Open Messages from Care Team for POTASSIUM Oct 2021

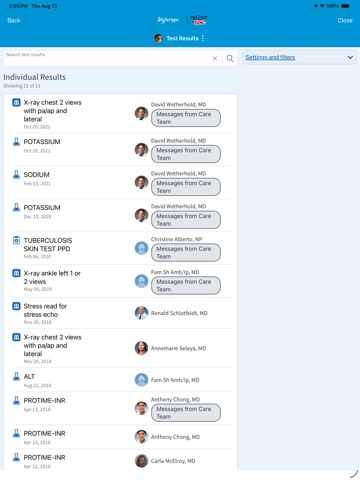(186, 154)
